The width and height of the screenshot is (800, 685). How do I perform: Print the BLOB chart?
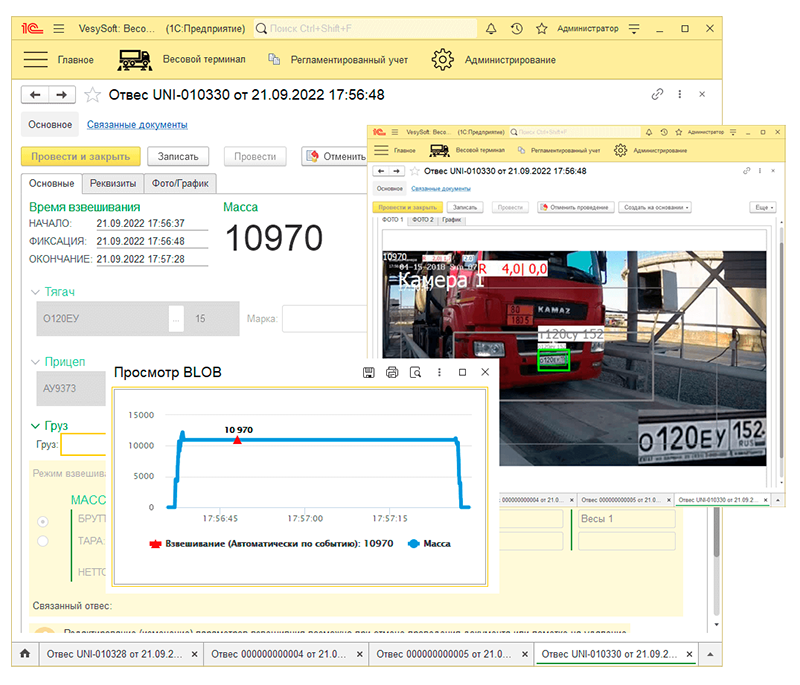pyautogui.click(x=392, y=373)
